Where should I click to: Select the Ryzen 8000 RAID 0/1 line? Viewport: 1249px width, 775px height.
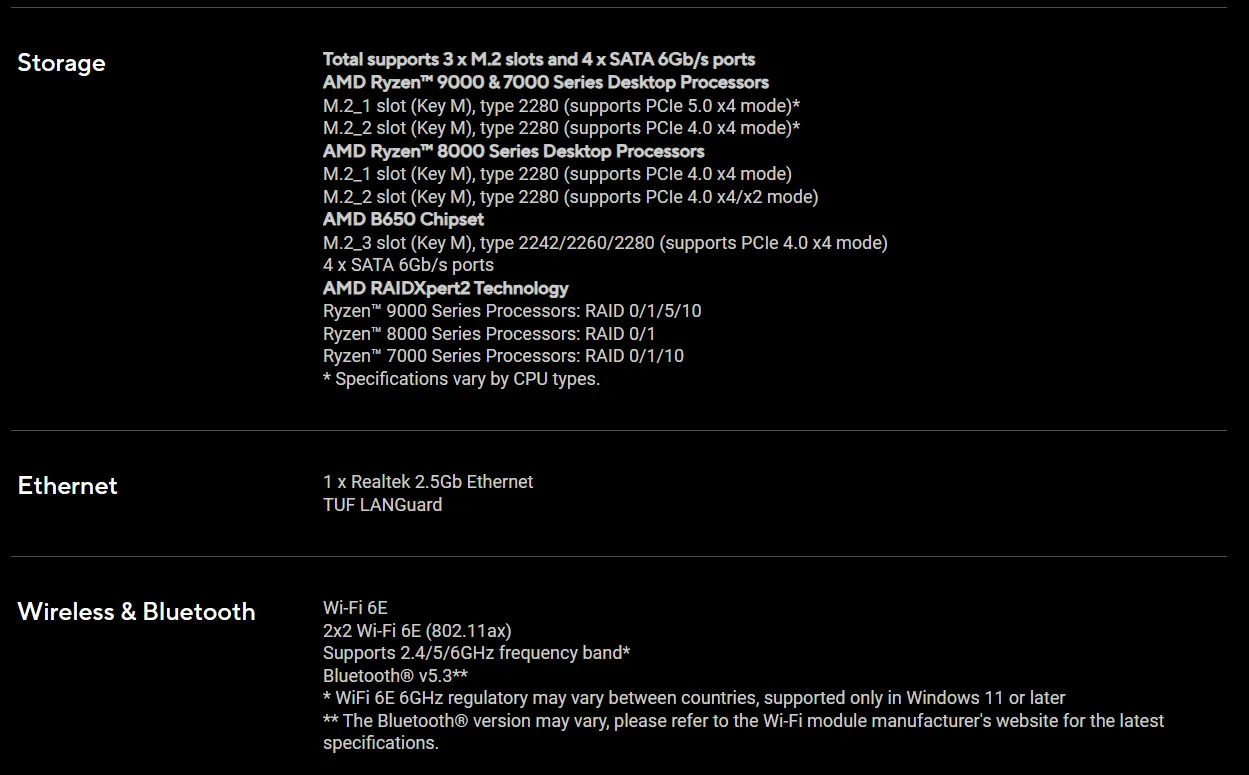click(489, 333)
